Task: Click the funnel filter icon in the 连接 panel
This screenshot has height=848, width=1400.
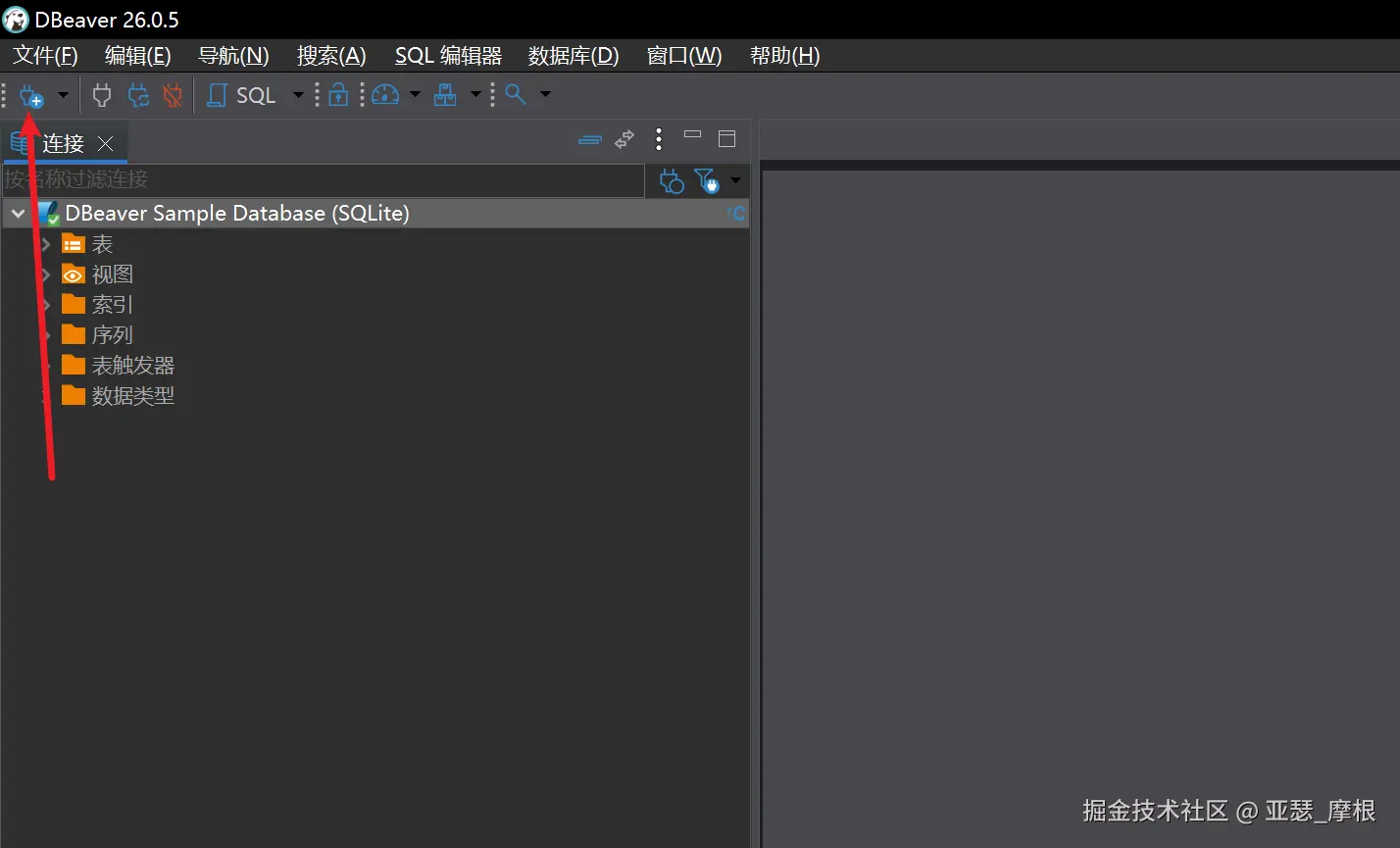Action: coord(706,181)
